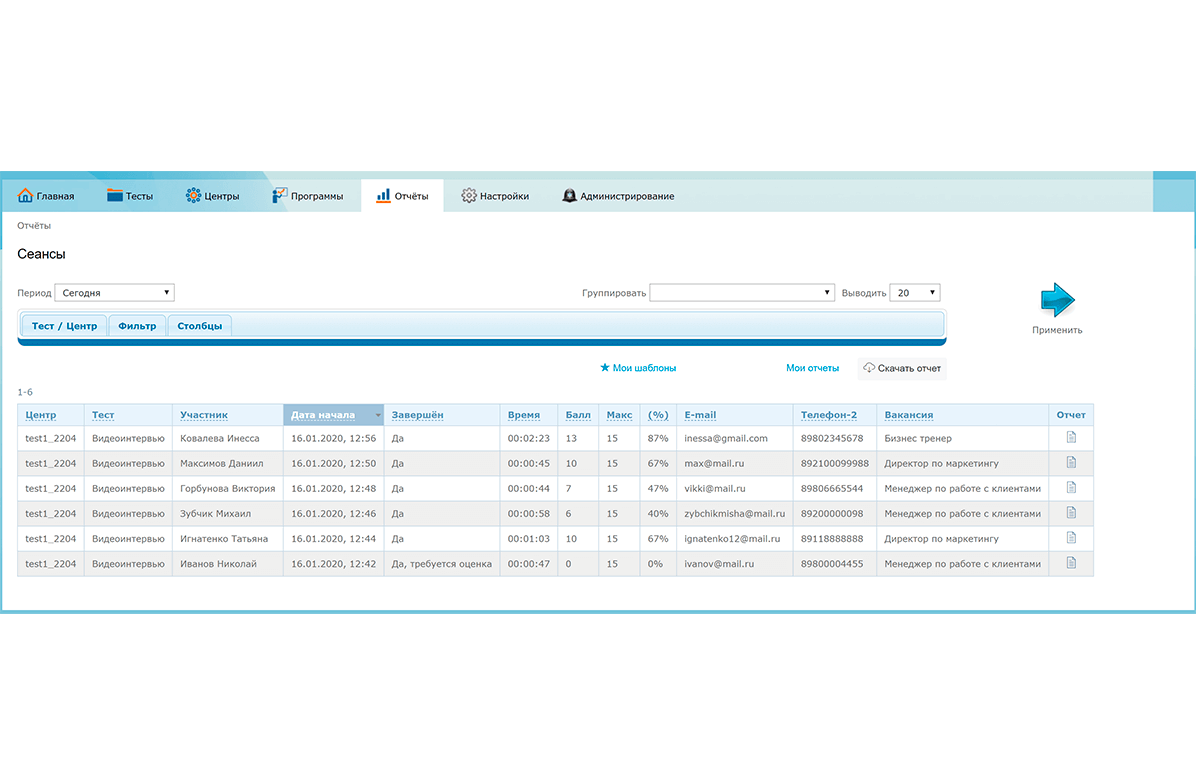This screenshot has width=1196, height=784.
Task: Select the Отчёты menu tab
Action: (402, 196)
